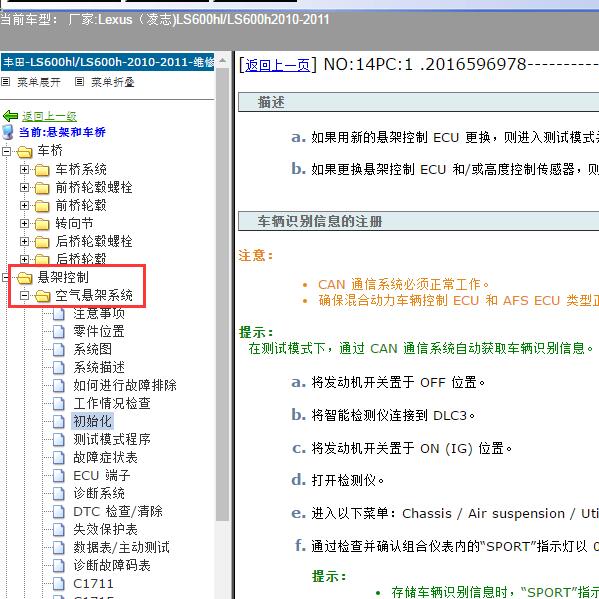
Task: Click the 初始化 page icon
Action: (x=58, y=421)
